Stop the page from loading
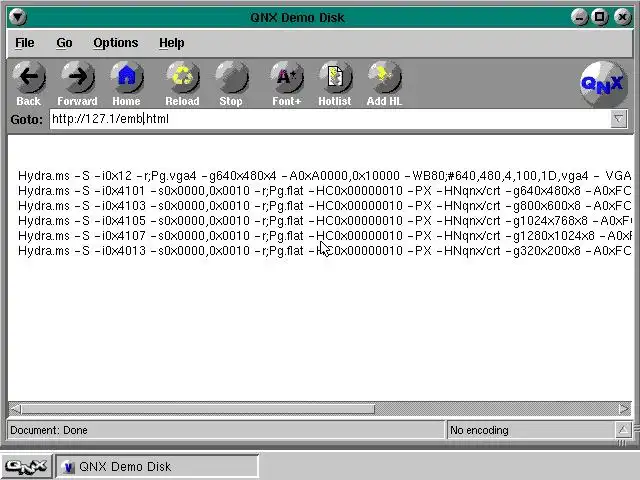Viewport: 640px width, 480px height. 231,84
